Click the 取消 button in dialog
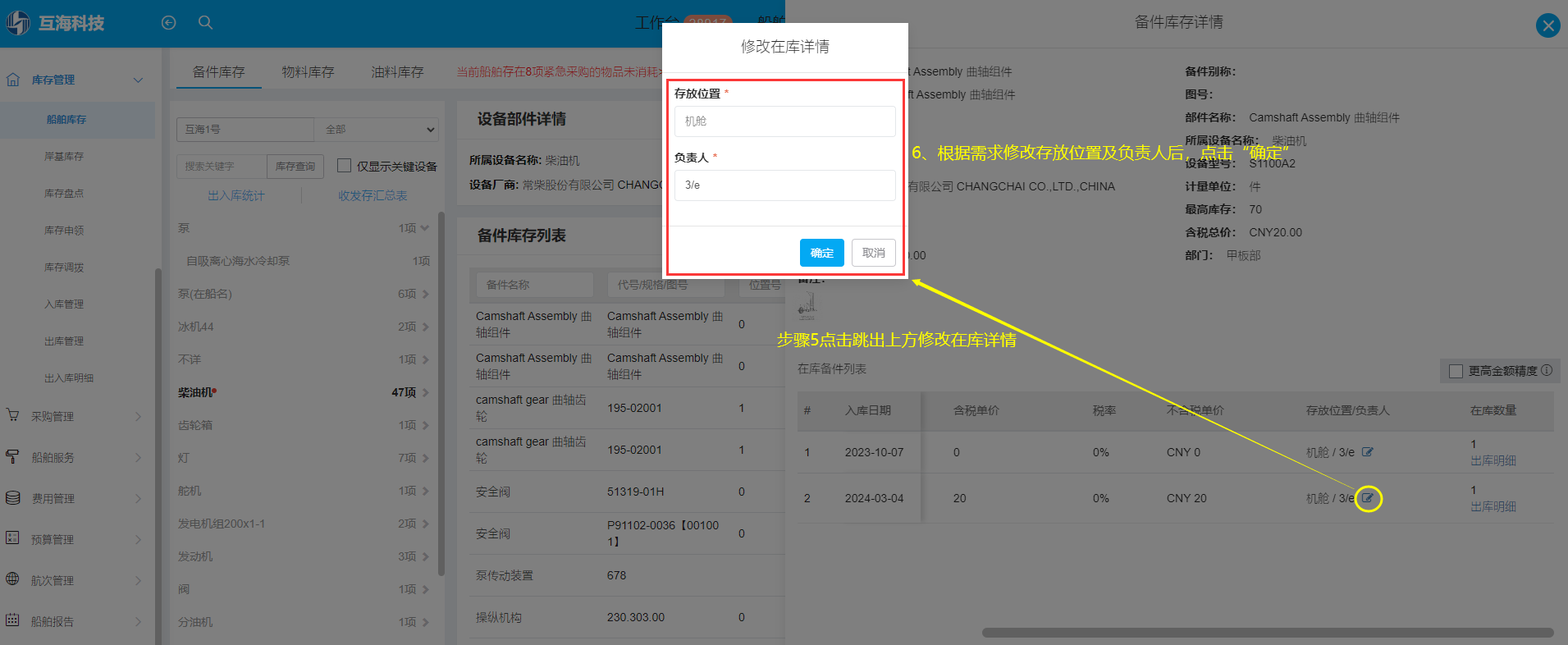1568x645 pixels. tap(874, 253)
